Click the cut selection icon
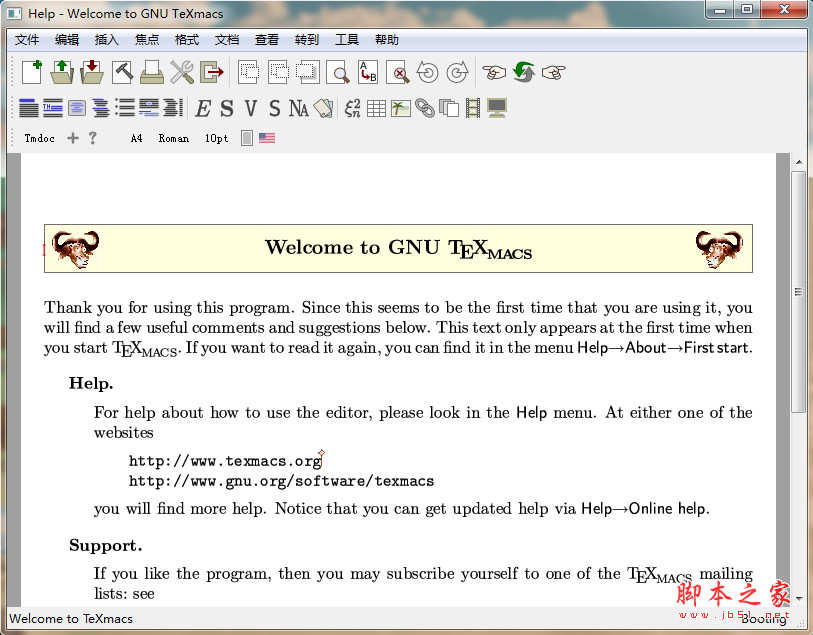The height and width of the screenshot is (635, 813). [x=249, y=72]
